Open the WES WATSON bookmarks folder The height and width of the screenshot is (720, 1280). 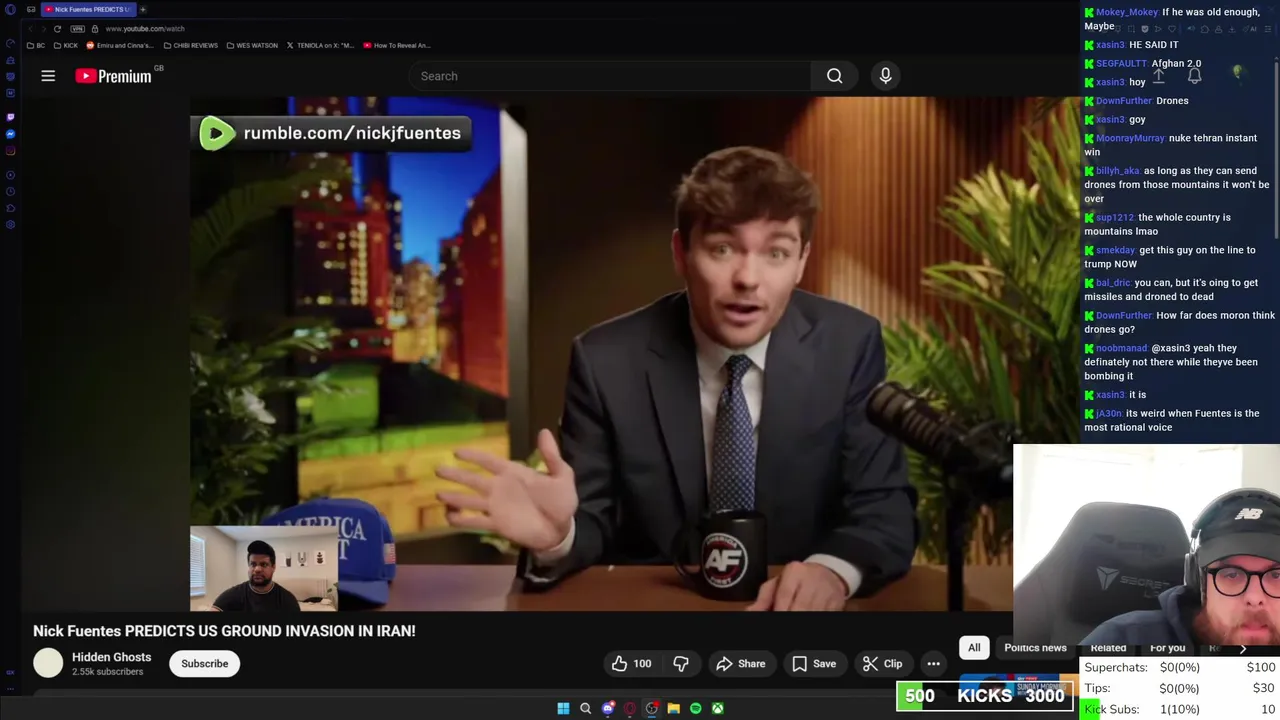pyautogui.click(x=252, y=45)
